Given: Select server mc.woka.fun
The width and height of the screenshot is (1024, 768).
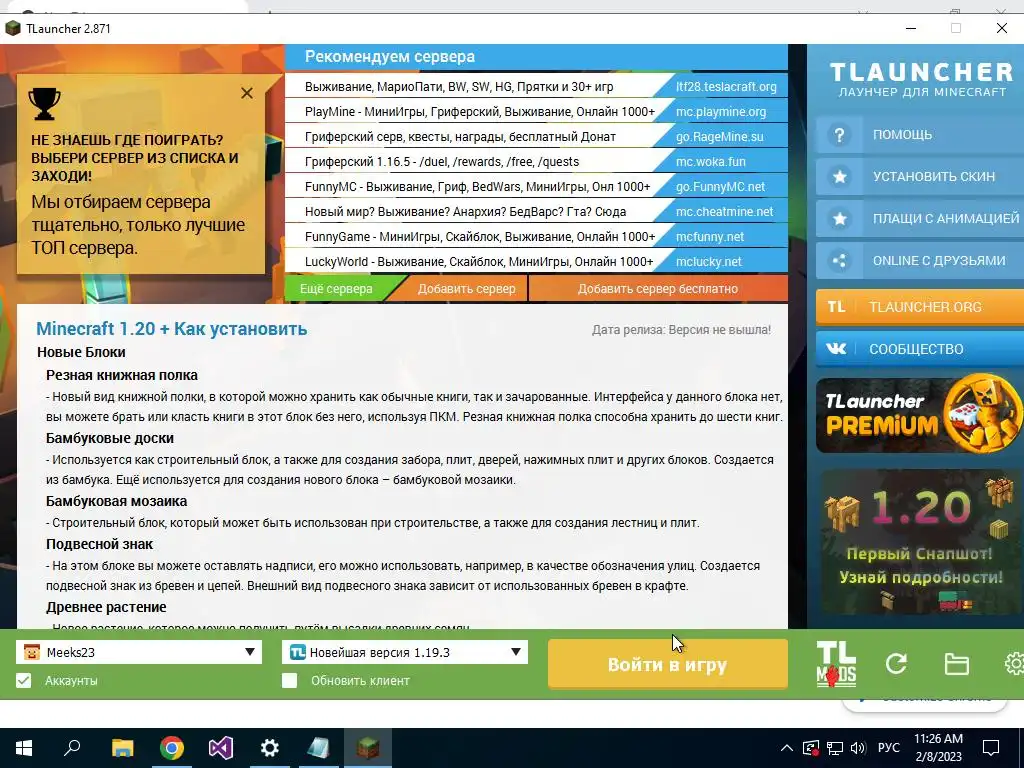Looking at the screenshot, I should coord(711,161).
